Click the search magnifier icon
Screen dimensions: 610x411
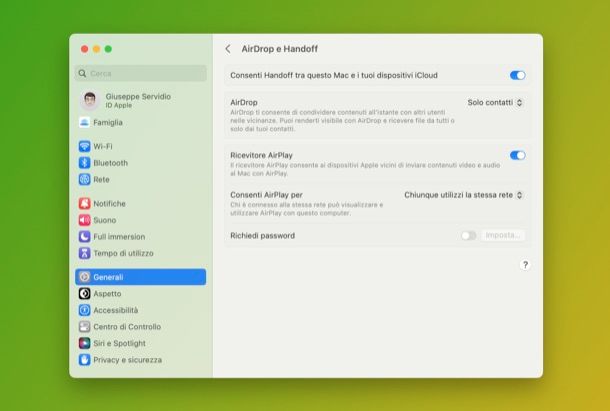82,73
